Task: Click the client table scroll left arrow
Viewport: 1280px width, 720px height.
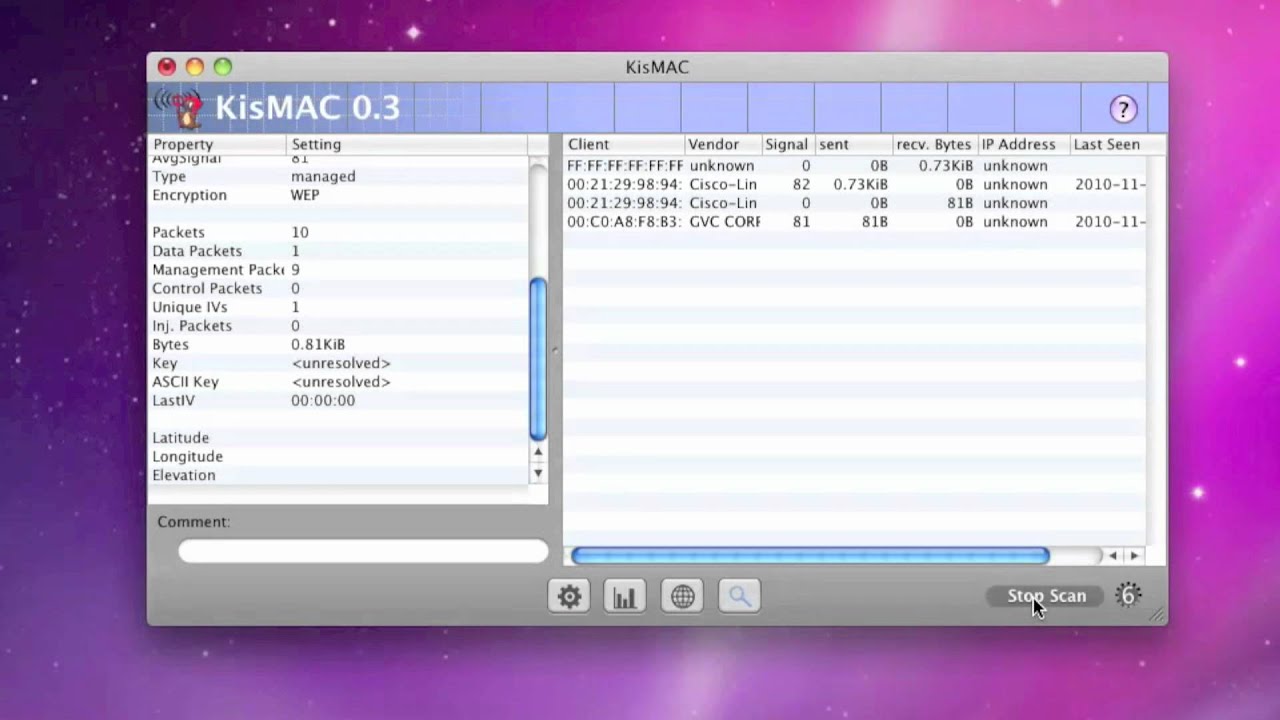Action: pyautogui.click(x=1113, y=555)
